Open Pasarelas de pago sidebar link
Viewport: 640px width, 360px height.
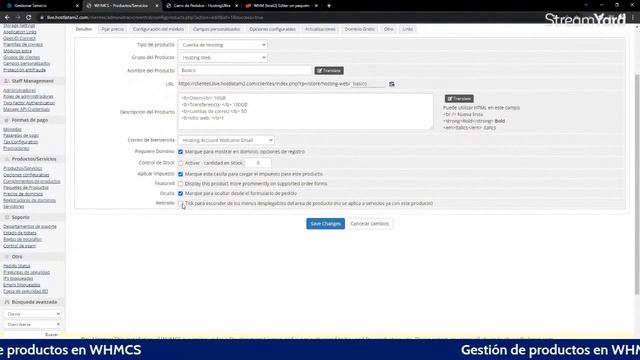pyautogui.click(x=21, y=136)
